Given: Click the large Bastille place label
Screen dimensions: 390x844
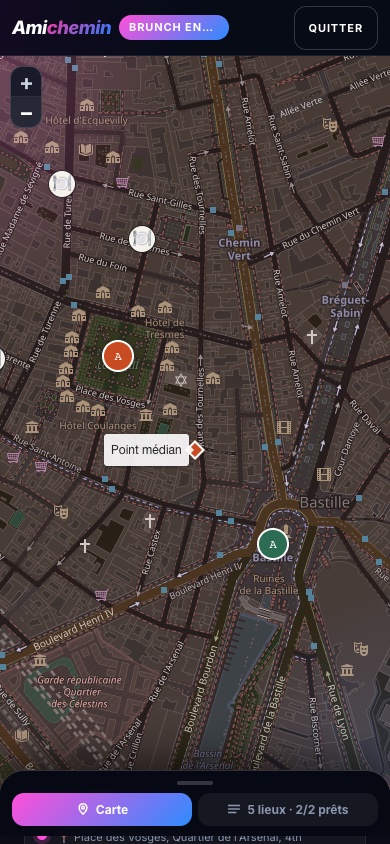Looking at the screenshot, I should point(324,503).
